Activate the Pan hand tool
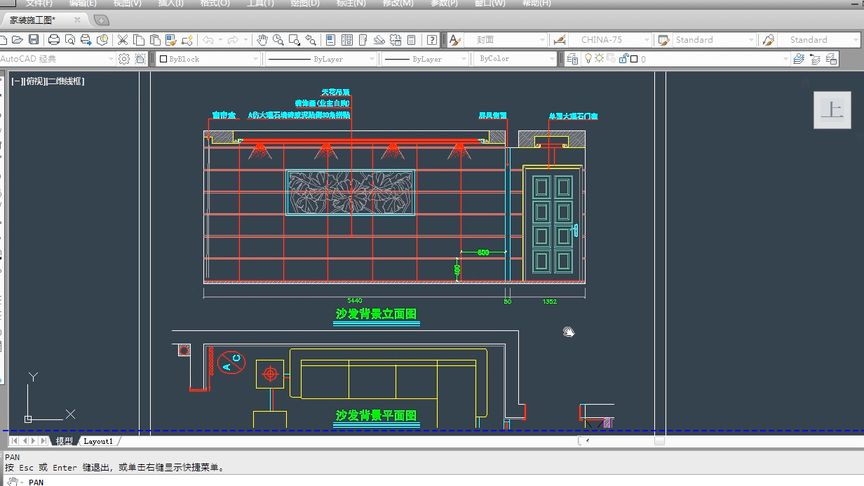 [262, 40]
